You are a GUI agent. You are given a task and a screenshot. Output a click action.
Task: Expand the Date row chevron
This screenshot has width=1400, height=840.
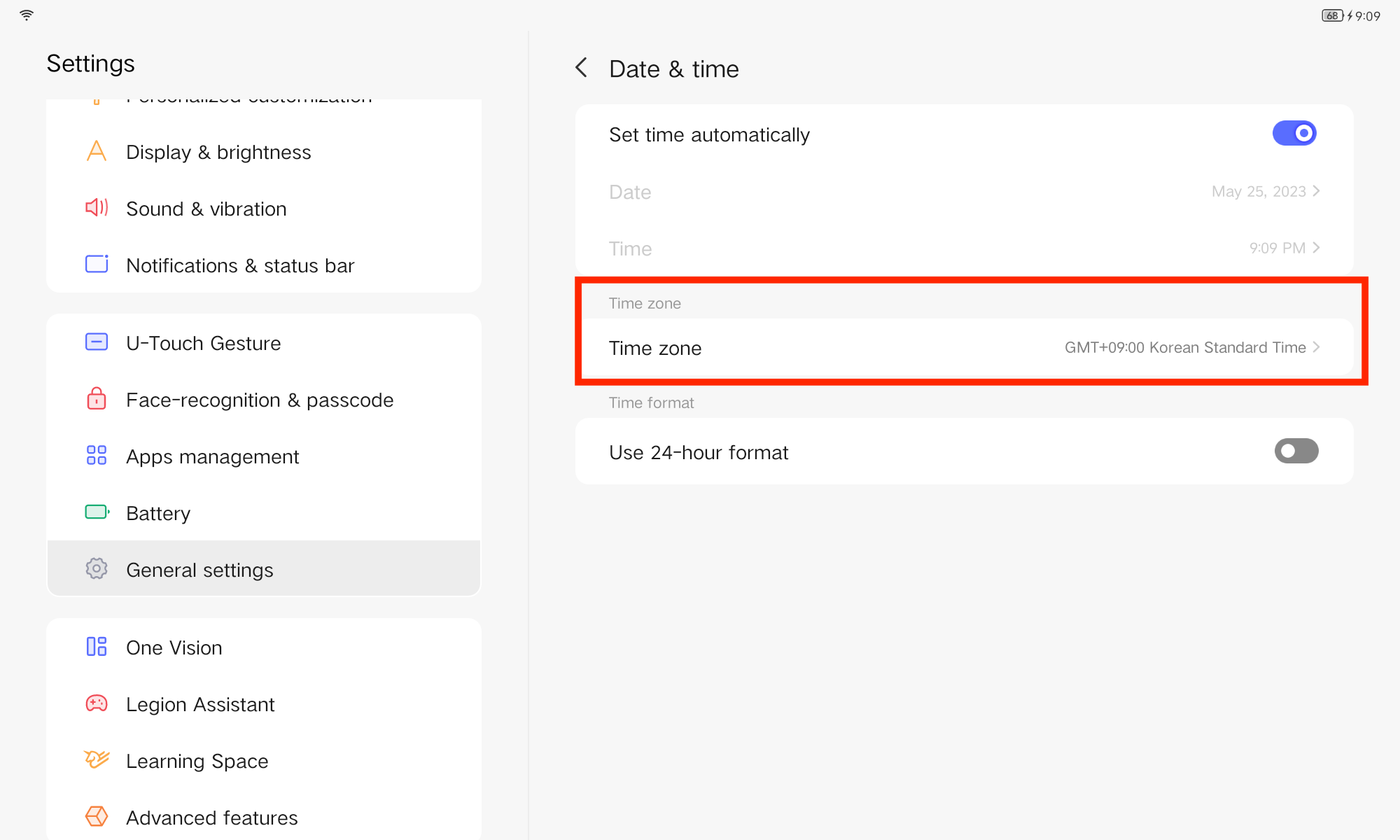coord(1317,191)
